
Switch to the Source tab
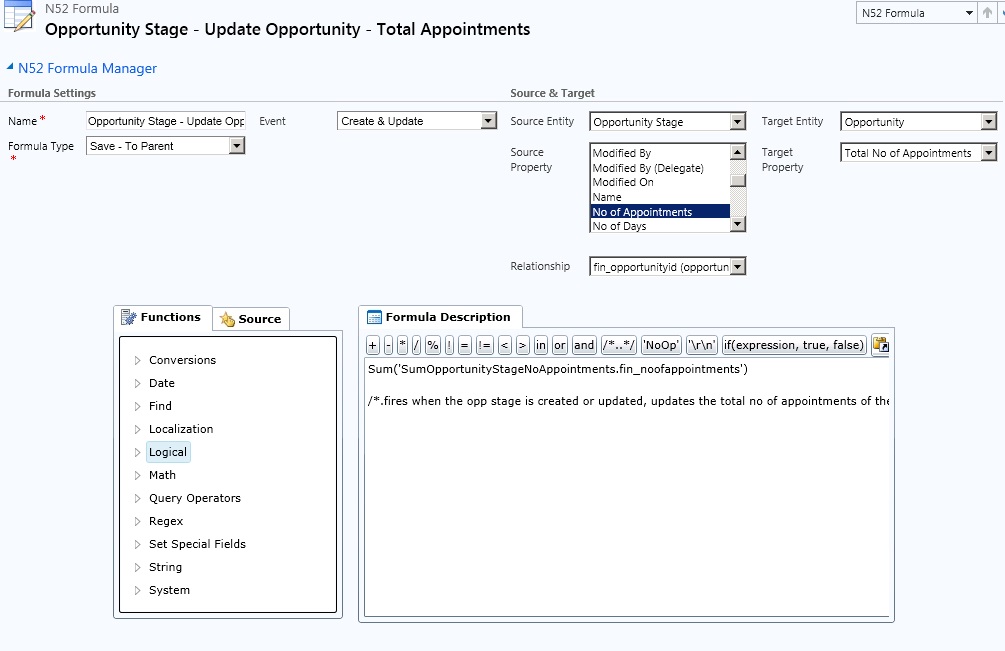pyautogui.click(x=251, y=319)
